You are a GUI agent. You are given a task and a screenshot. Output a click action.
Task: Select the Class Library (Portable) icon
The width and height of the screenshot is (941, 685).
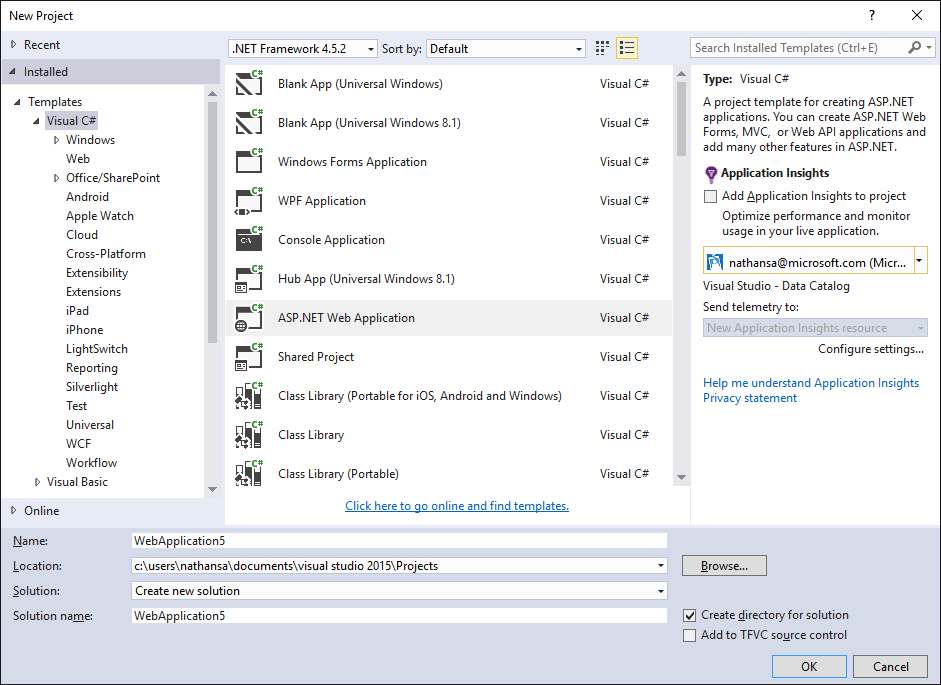tap(248, 473)
